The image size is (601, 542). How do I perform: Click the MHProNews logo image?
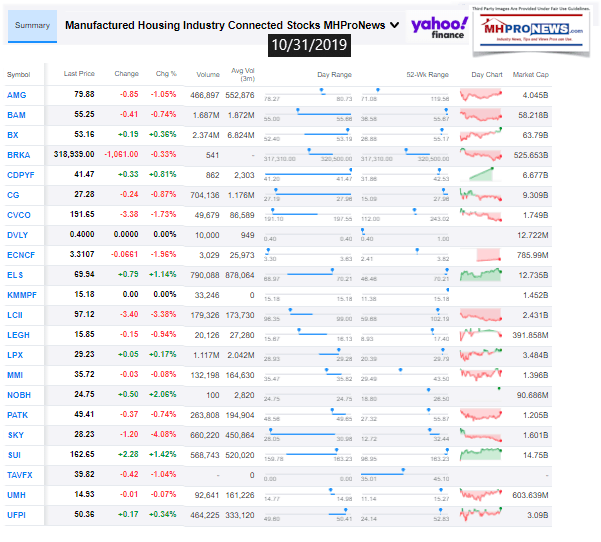click(532, 31)
